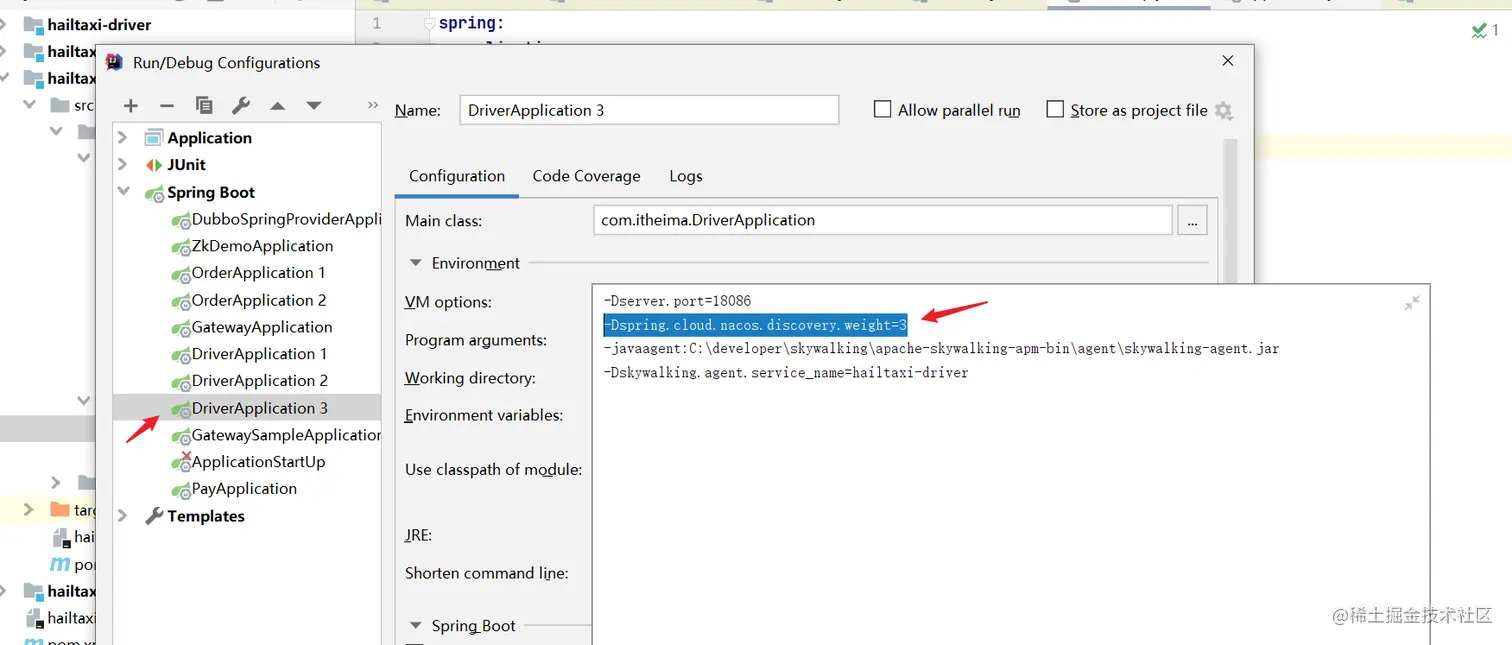Click the IntelliJ icon in dialog title
This screenshot has width=1512, height=645.
[114, 62]
